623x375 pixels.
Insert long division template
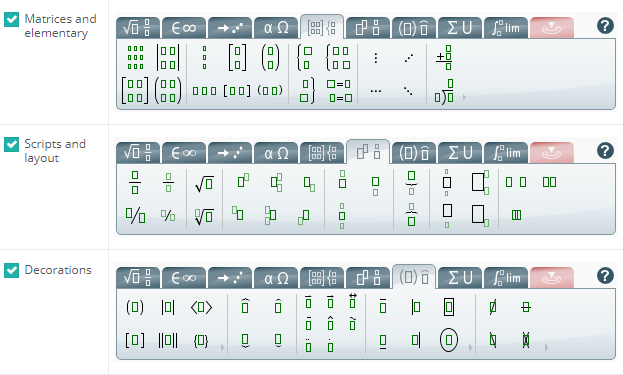(444, 91)
